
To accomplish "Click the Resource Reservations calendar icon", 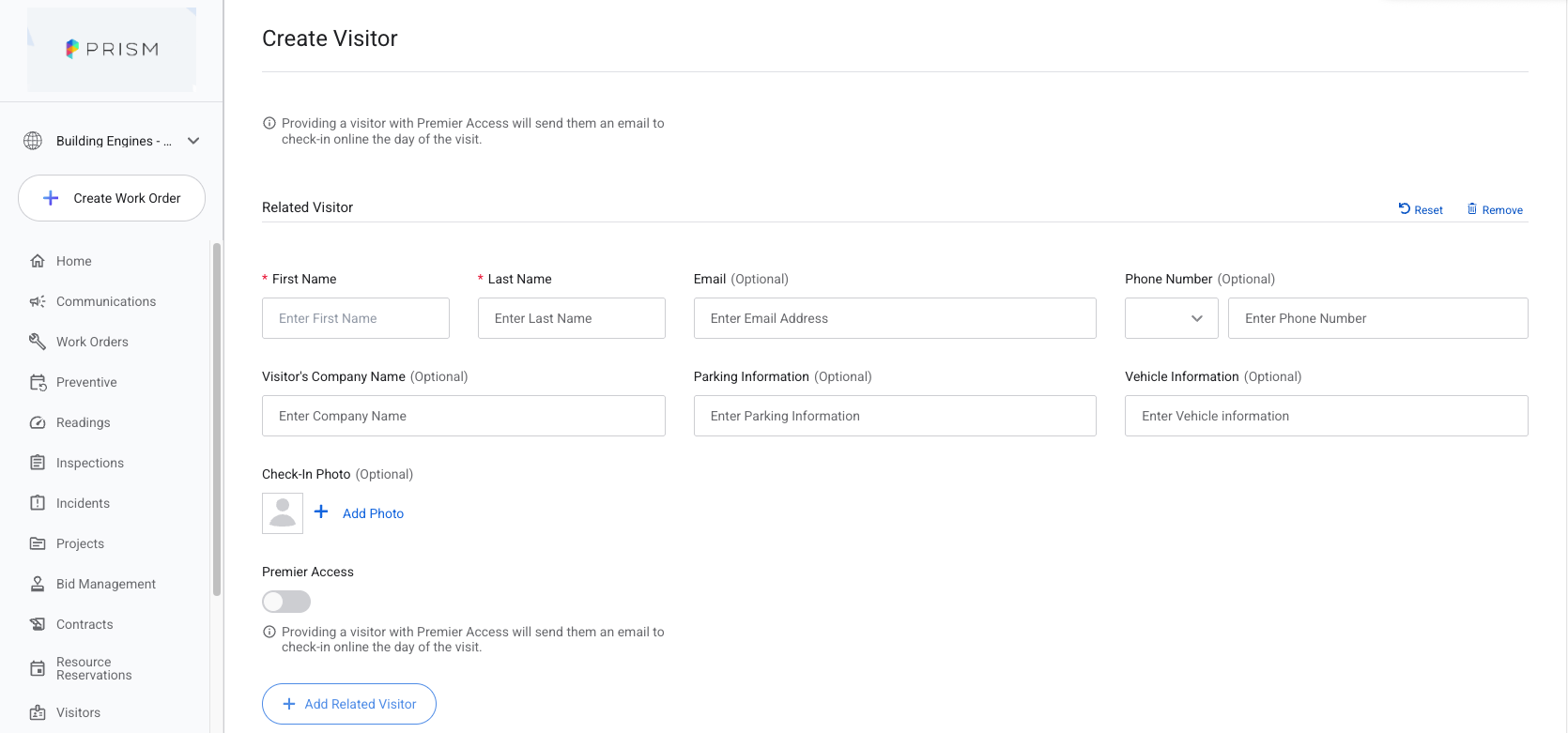I will [x=38, y=668].
